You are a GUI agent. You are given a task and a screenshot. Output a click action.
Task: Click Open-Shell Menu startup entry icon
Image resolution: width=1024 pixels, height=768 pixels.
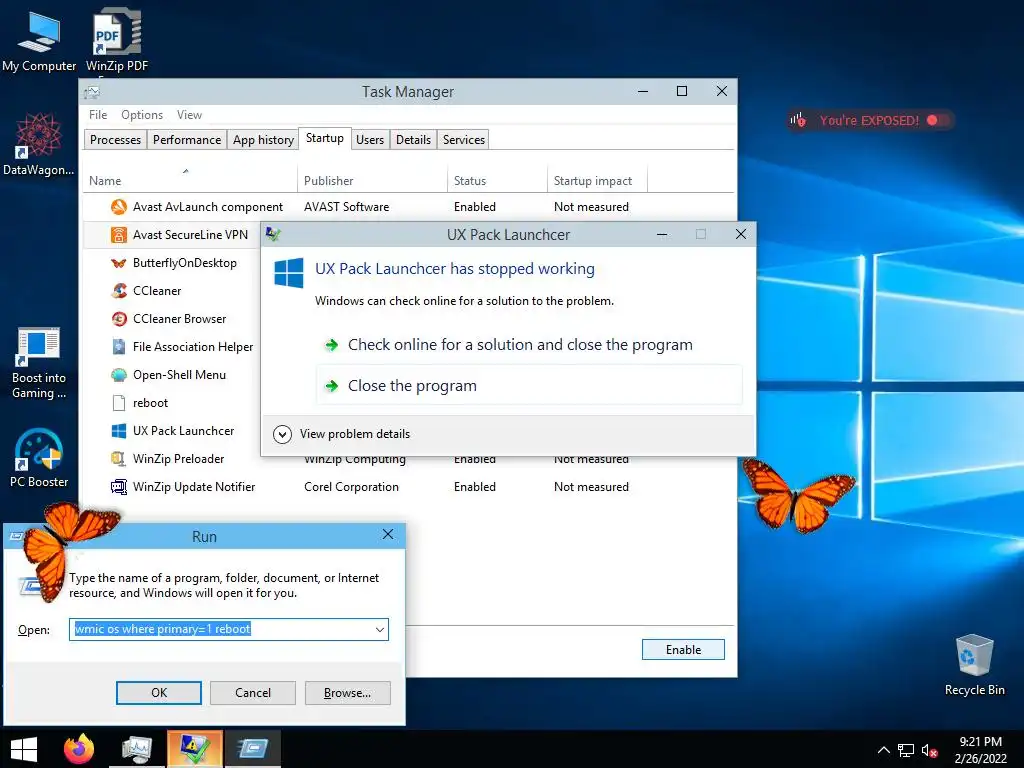pyautogui.click(x=119, y=375)
